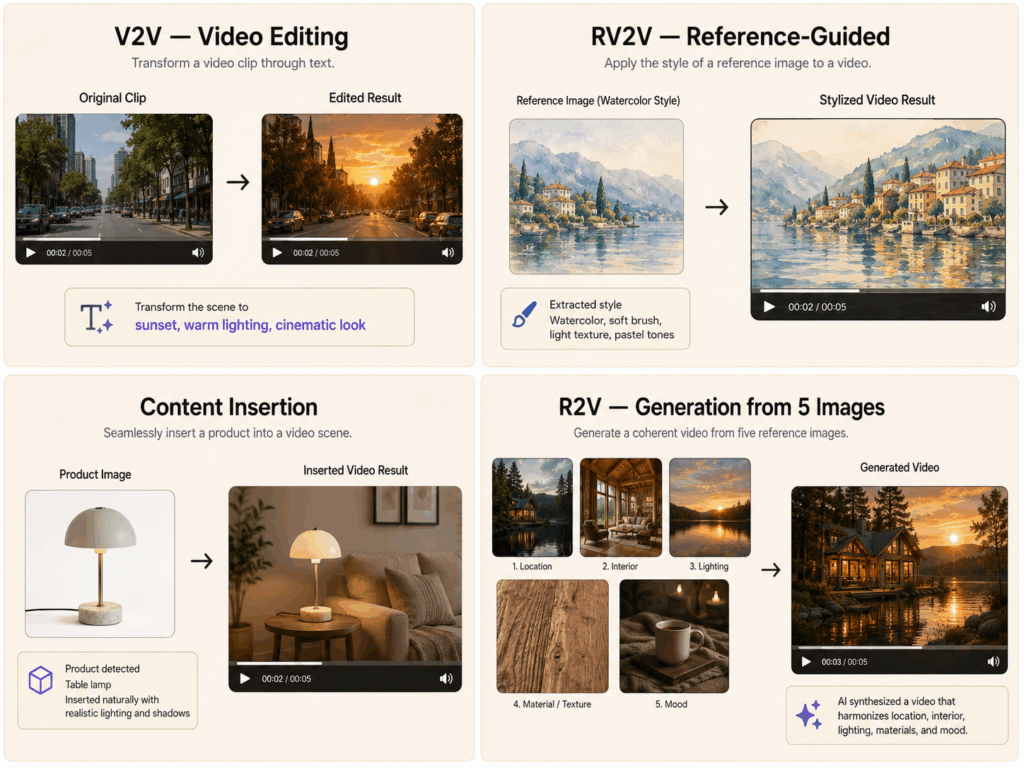Screen dimensions: 1024x768
Task: Seek Edited Result progress bar
Action: click(x=362, y=240)
